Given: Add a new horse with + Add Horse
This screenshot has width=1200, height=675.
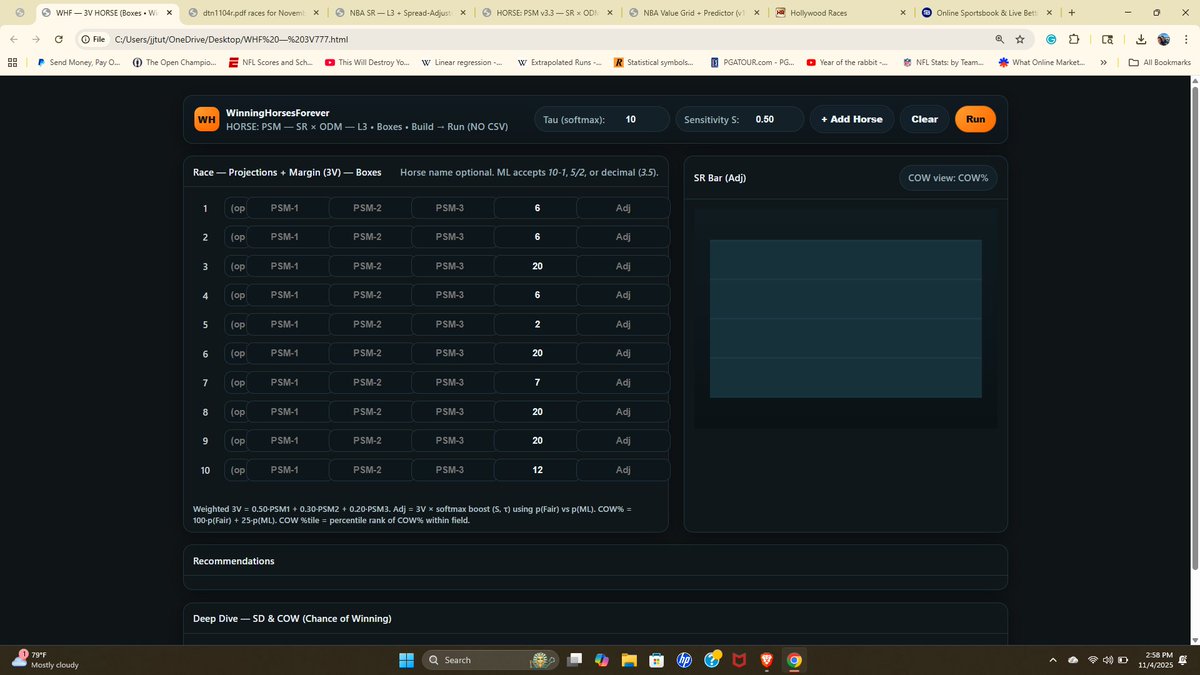Looking at the screenshot, I should pyautogui.click(x=852, y=119).
